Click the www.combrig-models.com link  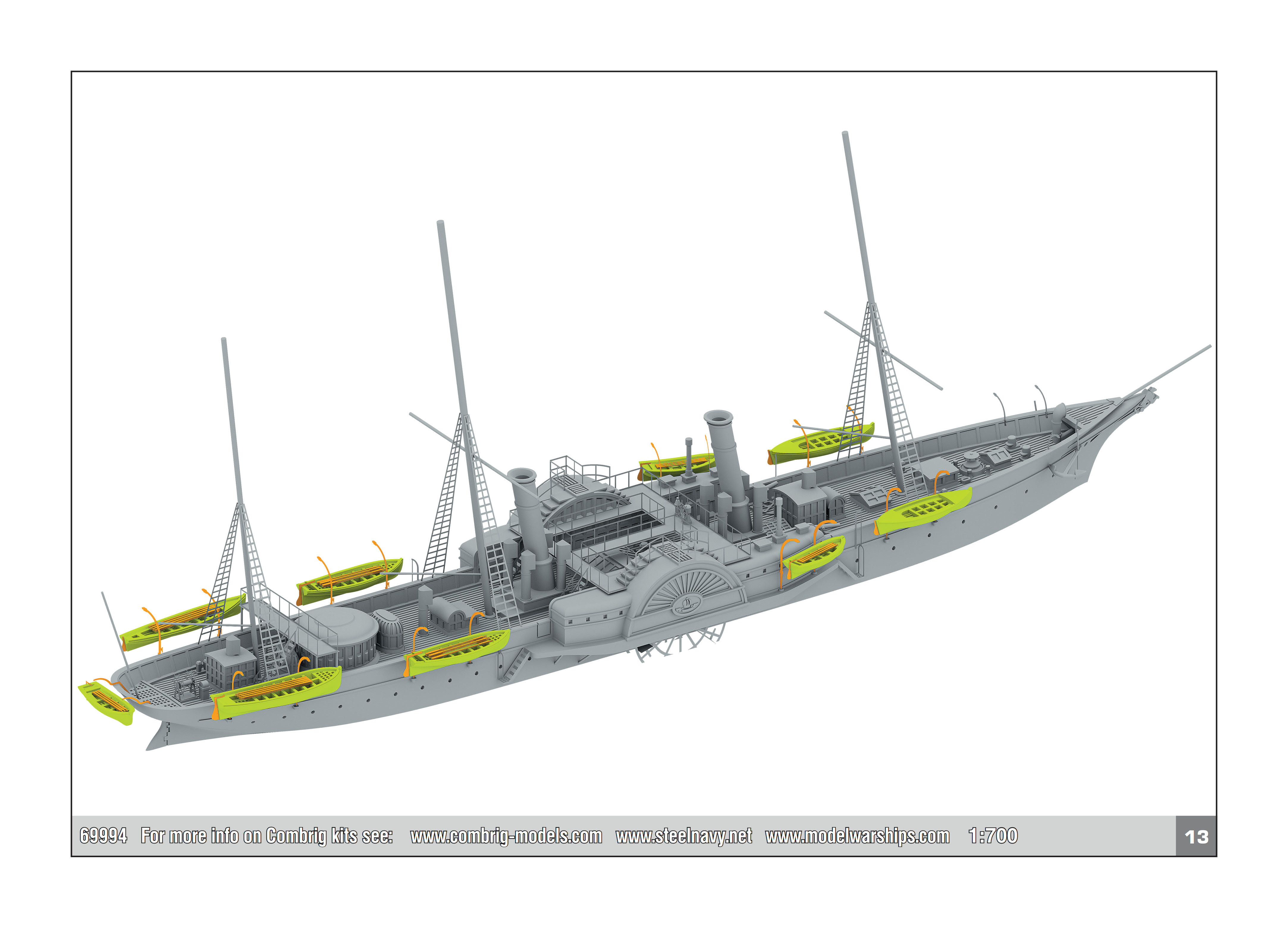506,836
